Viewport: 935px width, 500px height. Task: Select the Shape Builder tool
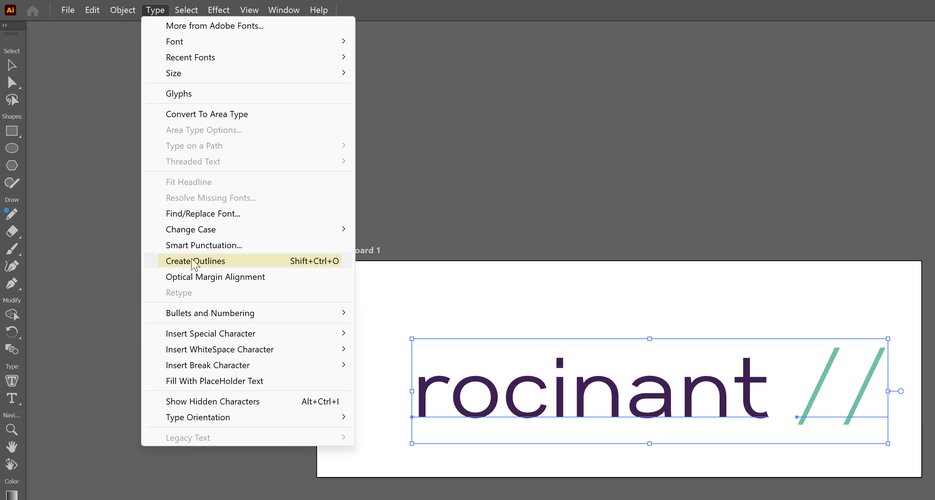point(11,314)
